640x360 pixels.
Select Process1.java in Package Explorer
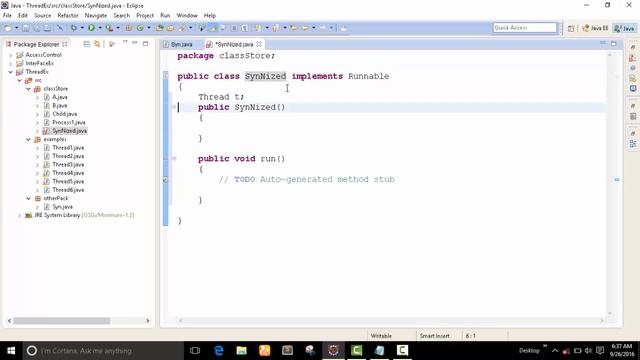click(69, 122)
